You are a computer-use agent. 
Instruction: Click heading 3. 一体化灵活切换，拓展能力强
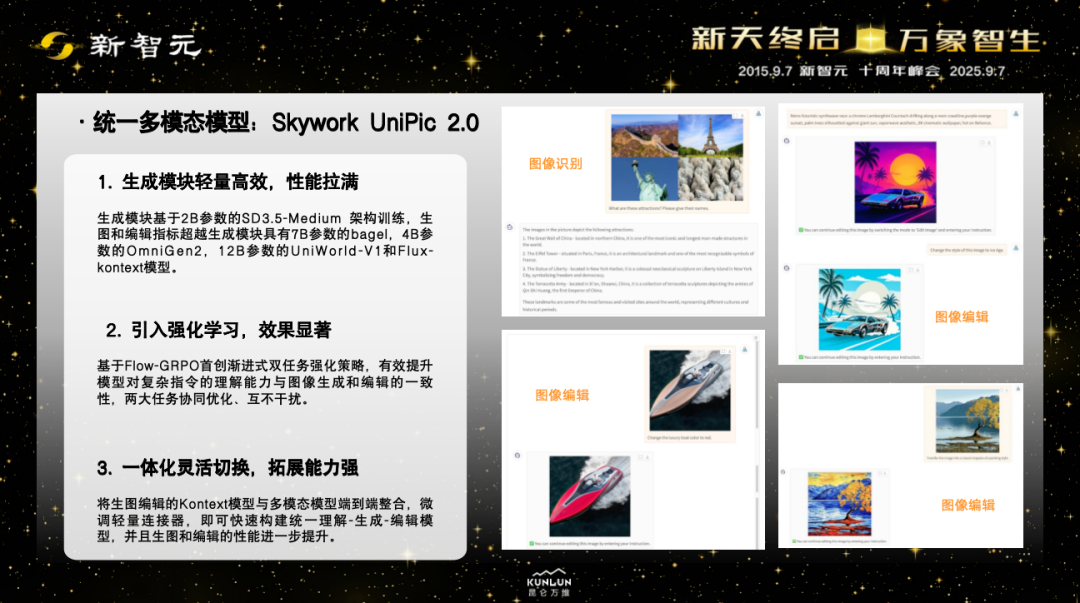coord(228,468)
